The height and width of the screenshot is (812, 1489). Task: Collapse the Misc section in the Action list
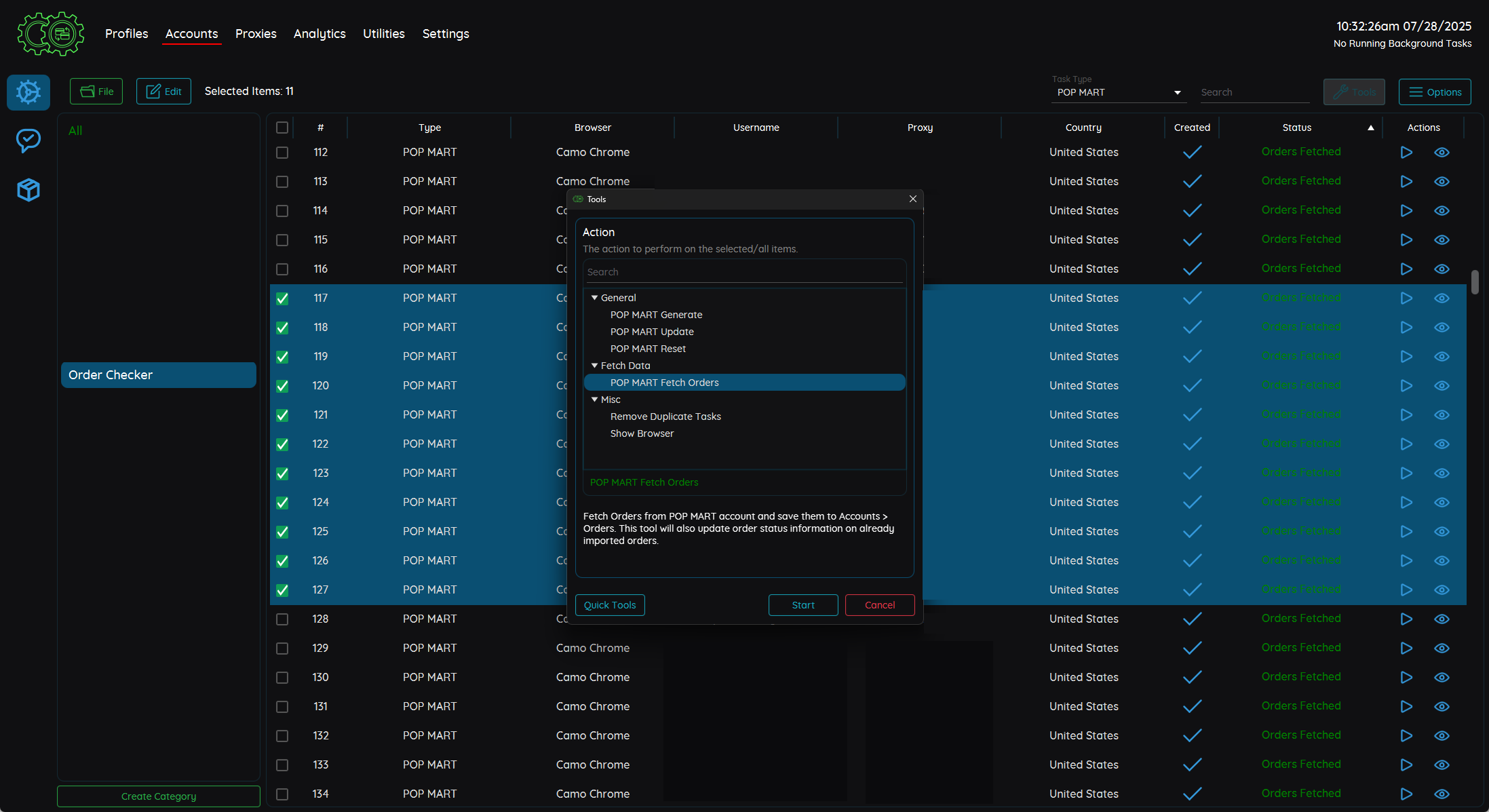595,400
